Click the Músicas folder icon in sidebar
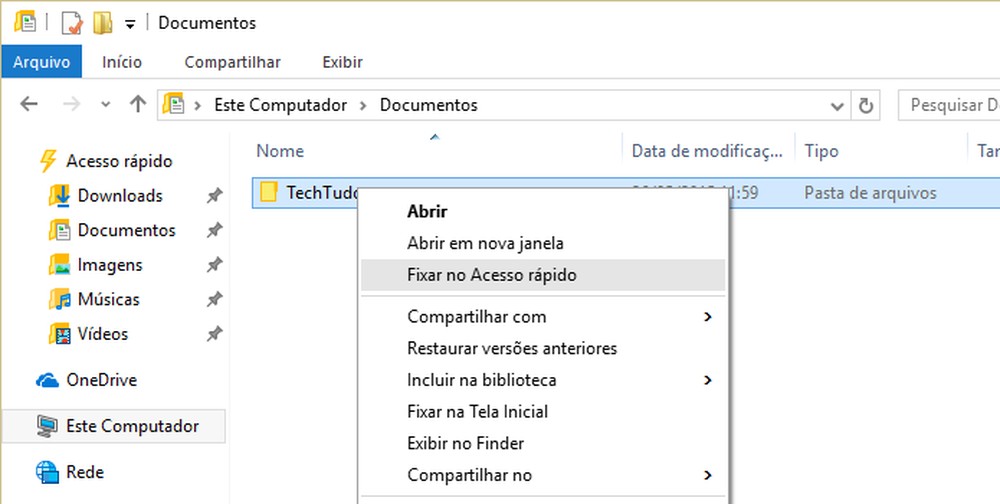The height and width of the screenshot is (504, 1000). (59, 299)
